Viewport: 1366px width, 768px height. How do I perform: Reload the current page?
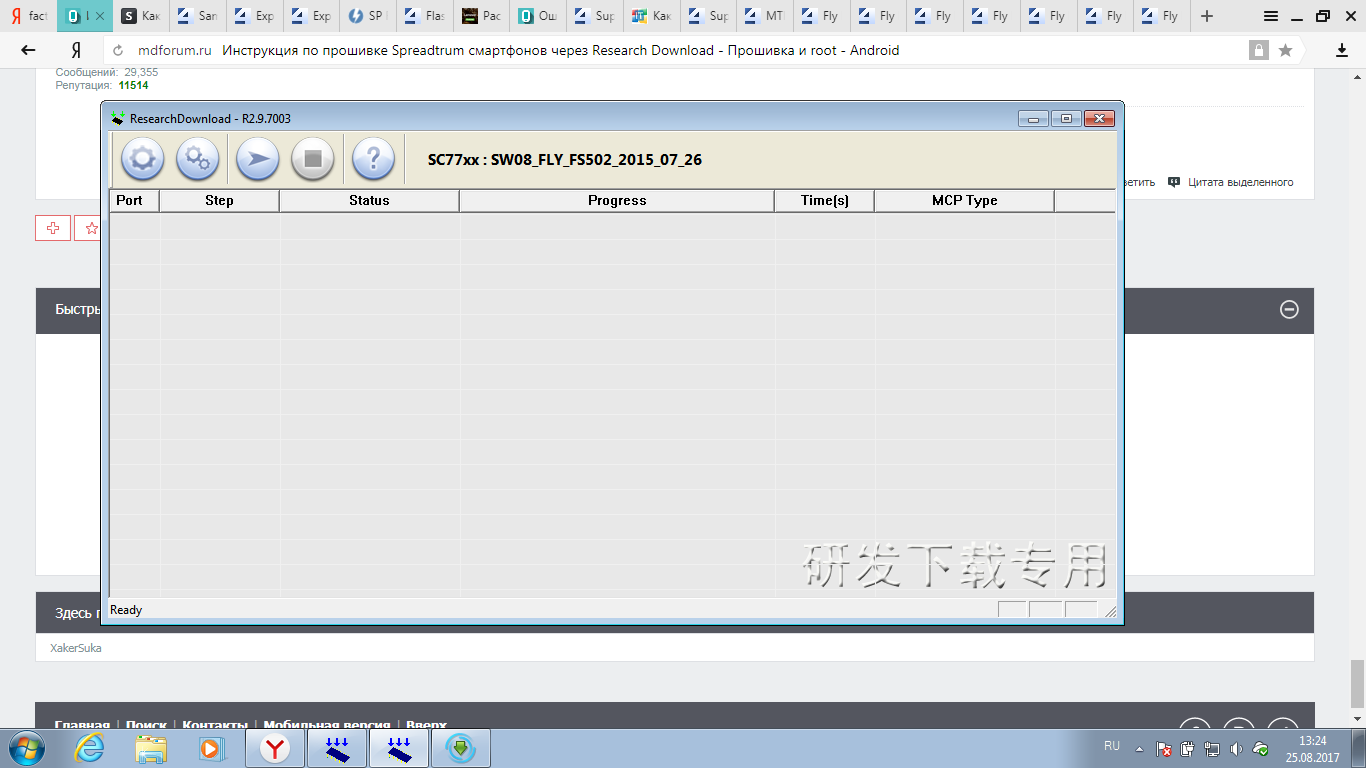point(119,50)
